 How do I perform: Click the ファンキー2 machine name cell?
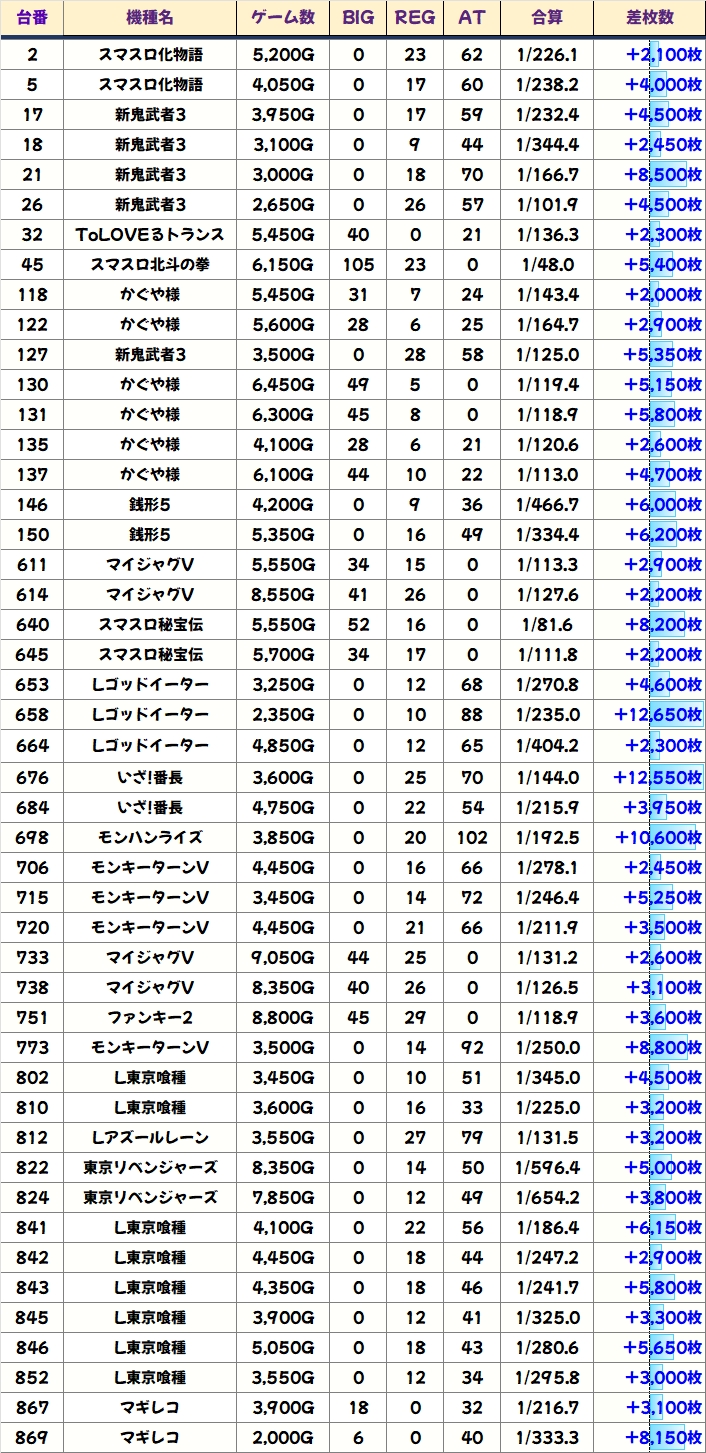150,1017
